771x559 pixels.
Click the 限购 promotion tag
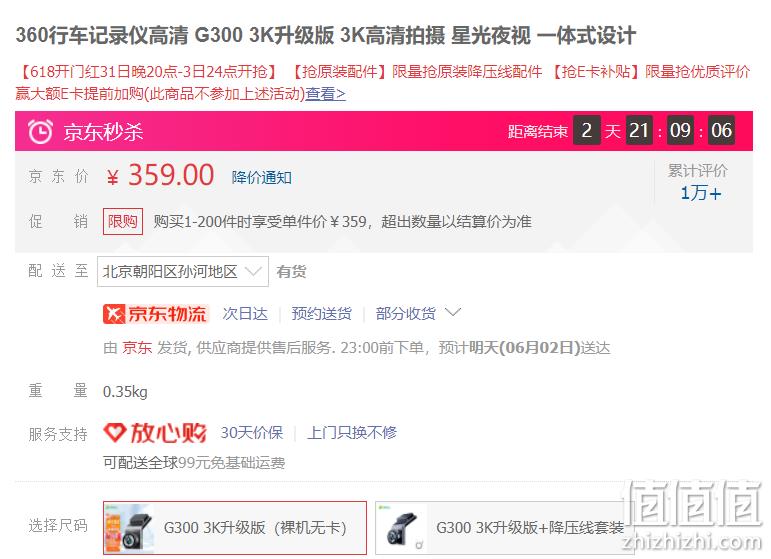point(122,221)
